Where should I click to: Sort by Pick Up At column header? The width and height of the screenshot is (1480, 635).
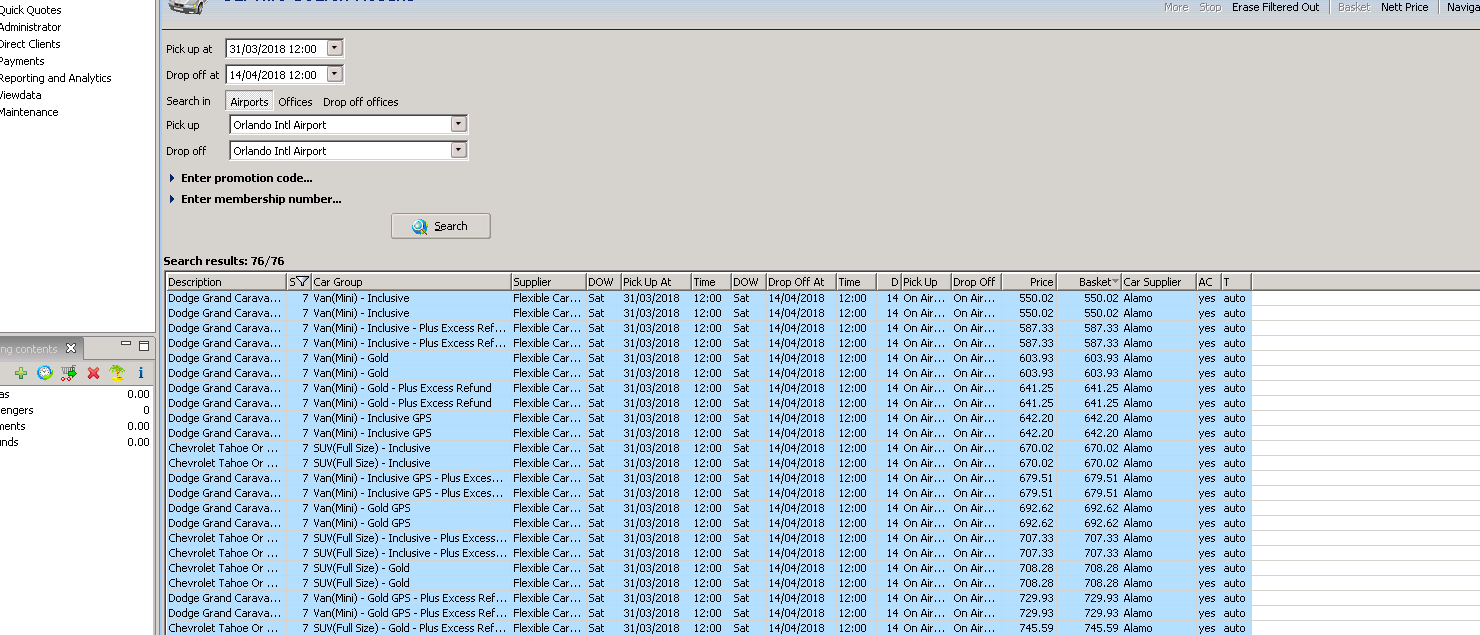[655, 282]
